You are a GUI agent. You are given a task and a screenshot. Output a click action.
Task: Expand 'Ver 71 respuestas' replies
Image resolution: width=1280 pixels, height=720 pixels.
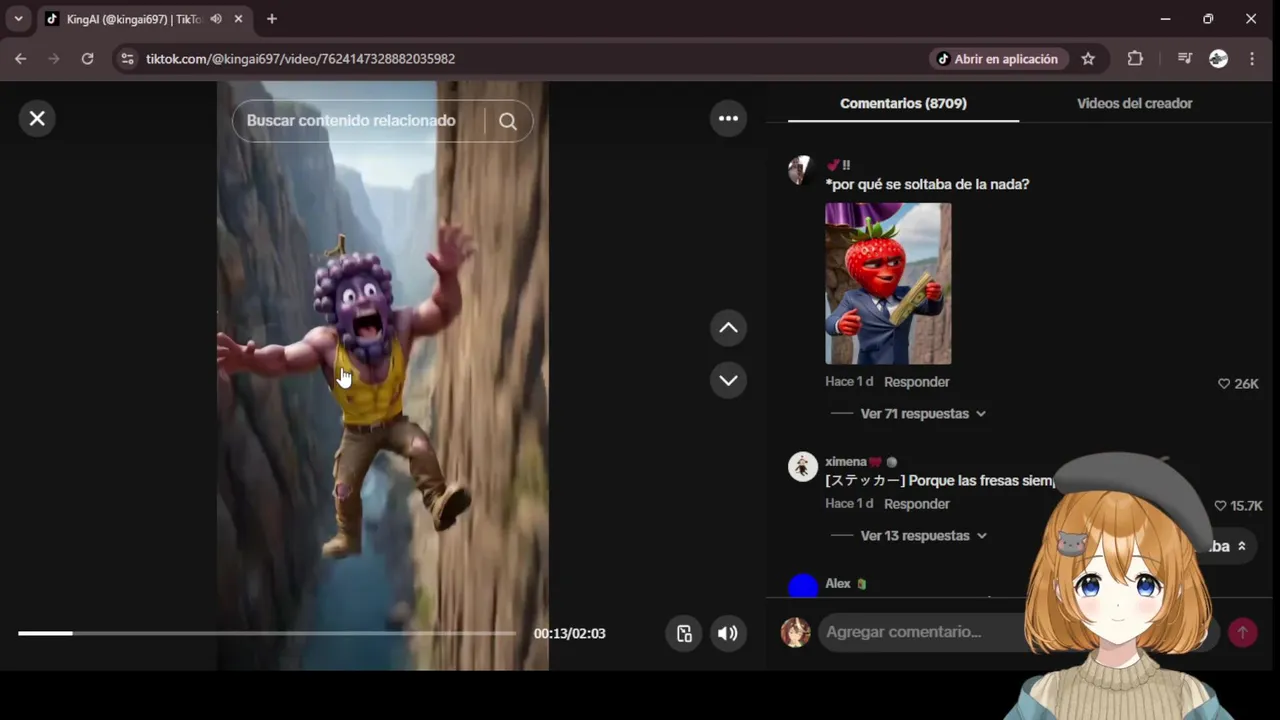pos(923,414)
